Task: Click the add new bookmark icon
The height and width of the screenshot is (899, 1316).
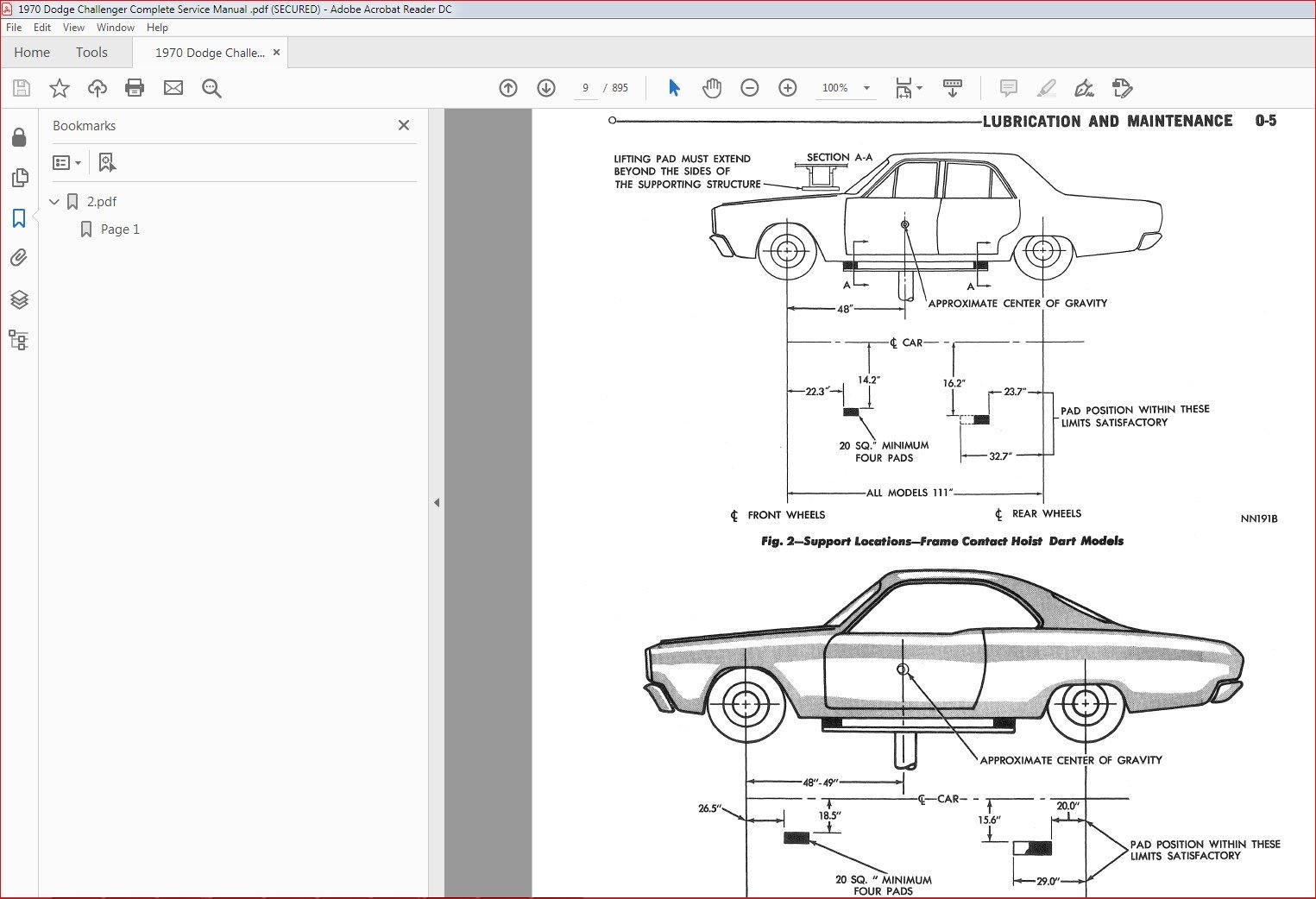Action: point(107,162)
